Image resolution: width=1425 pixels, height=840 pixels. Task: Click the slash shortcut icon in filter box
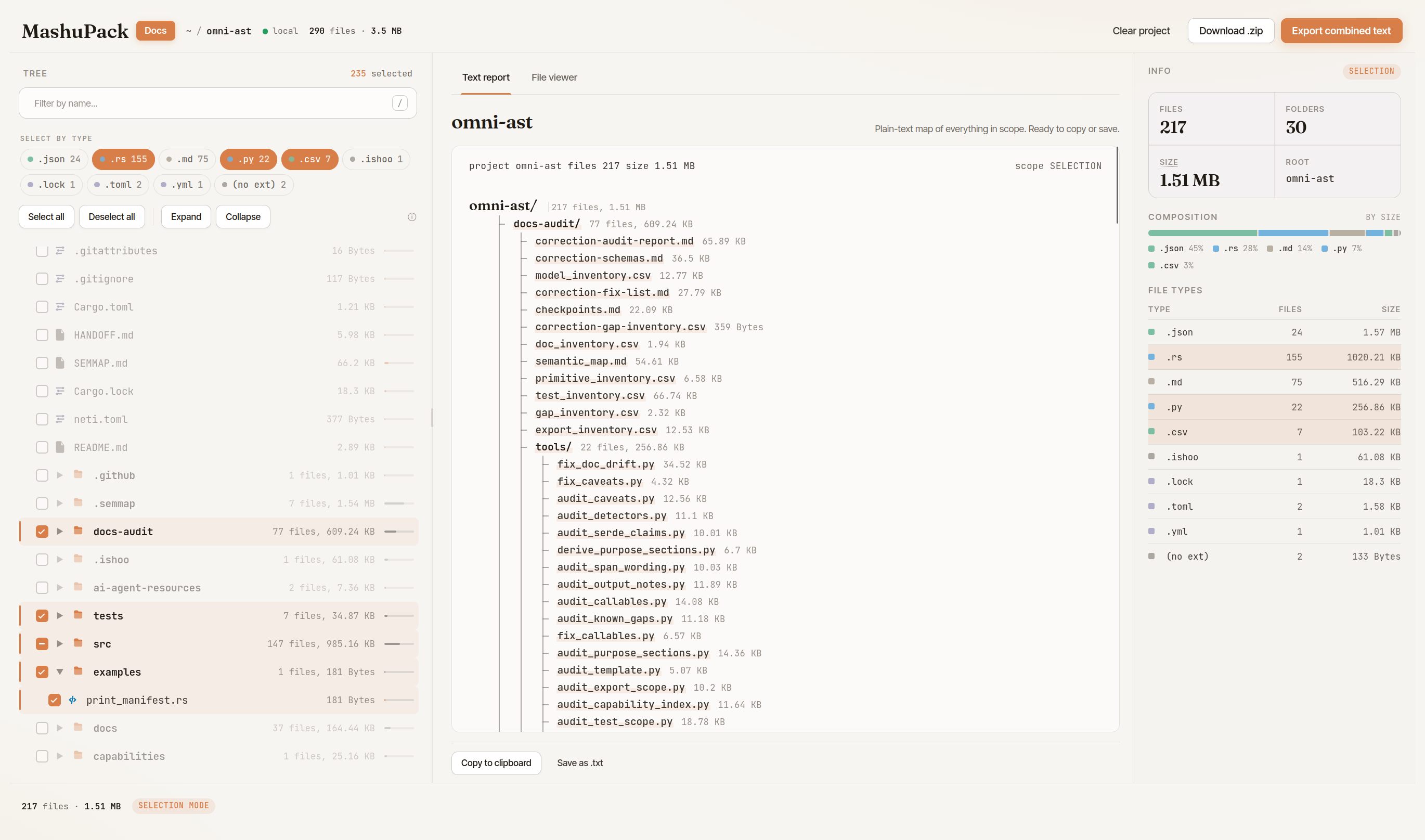click(399, 103)
